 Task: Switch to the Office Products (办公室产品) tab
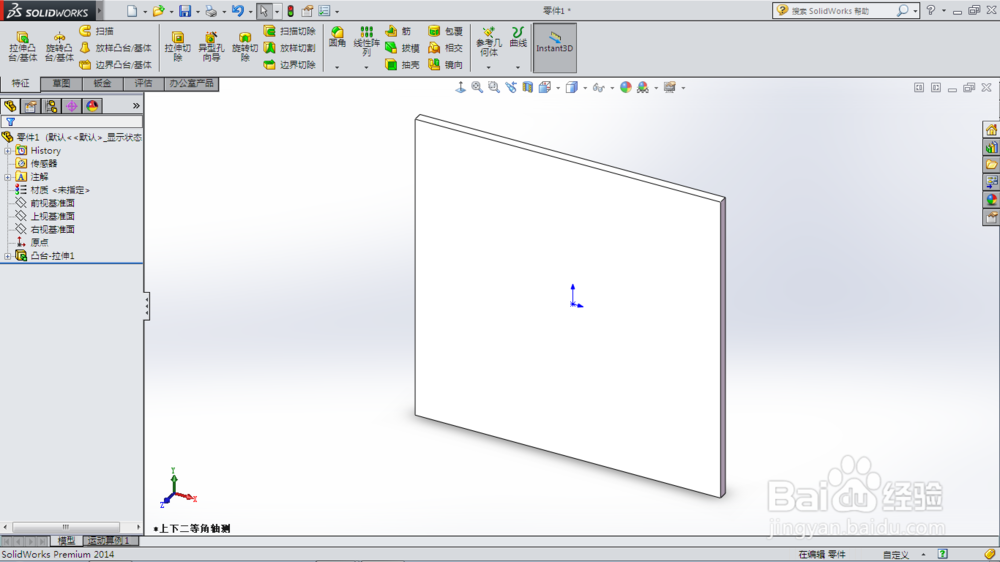pyautogui.click(x=191, y=84)
